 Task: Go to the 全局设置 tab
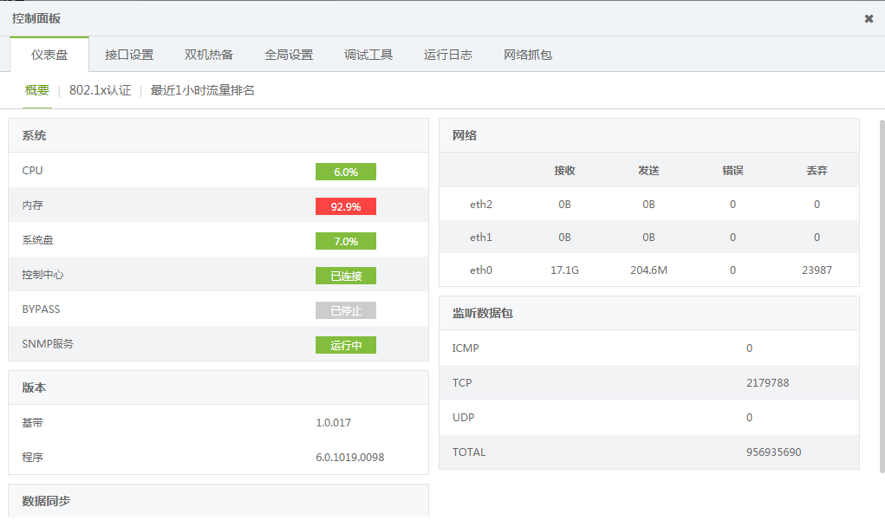289,55
